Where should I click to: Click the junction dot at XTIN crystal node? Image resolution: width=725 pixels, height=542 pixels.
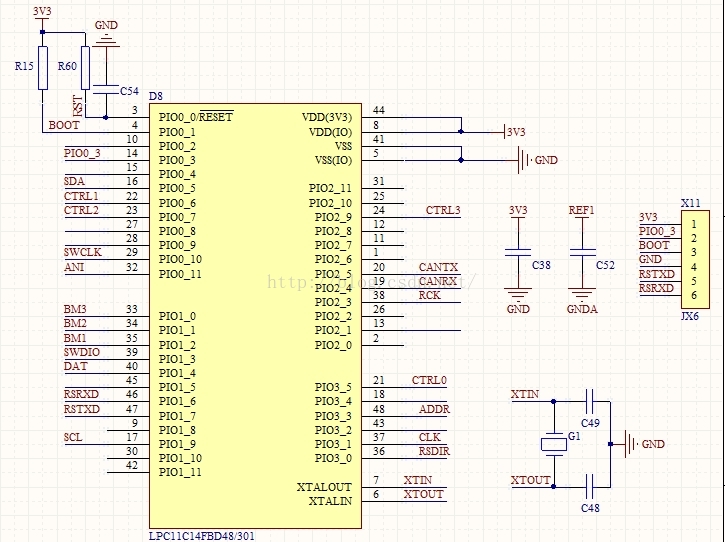[x=553, y=401]
